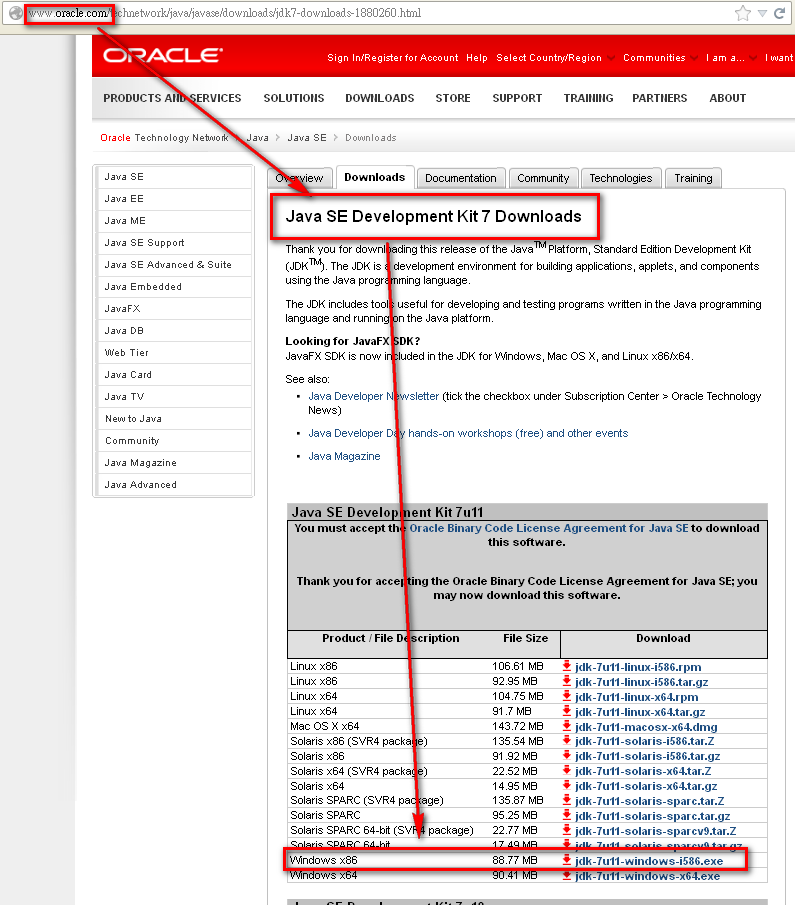
Task: Switch to the Technologies tab
Action: click(x=621, y=178)
